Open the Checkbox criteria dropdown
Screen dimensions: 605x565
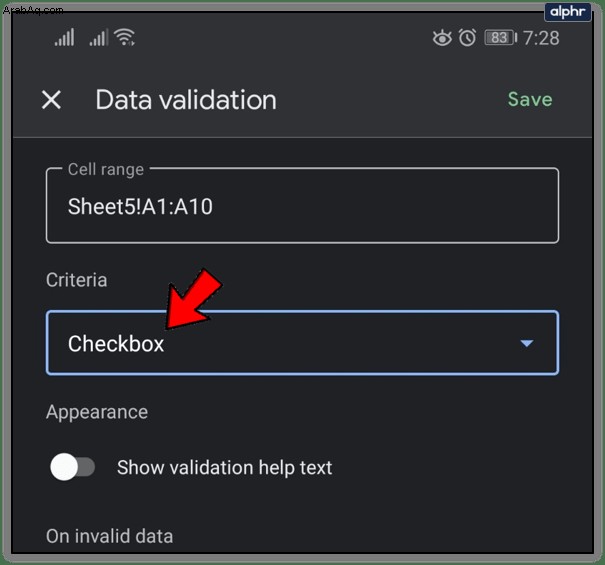point(302,343)
